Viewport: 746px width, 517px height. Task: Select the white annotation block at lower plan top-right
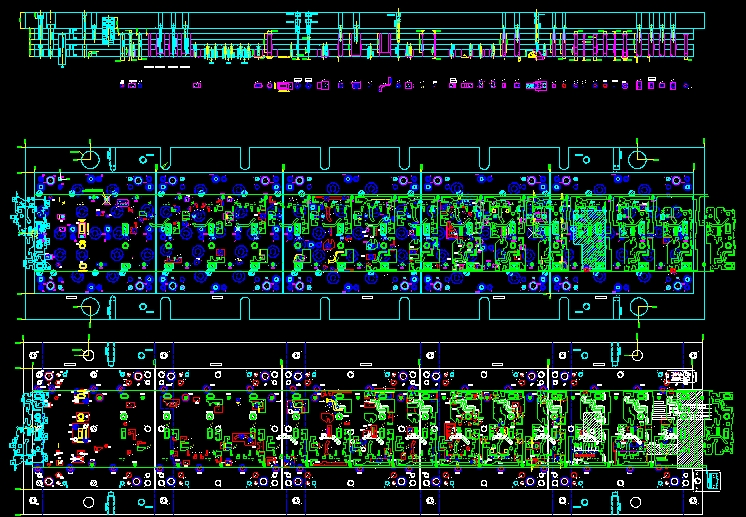681,377
